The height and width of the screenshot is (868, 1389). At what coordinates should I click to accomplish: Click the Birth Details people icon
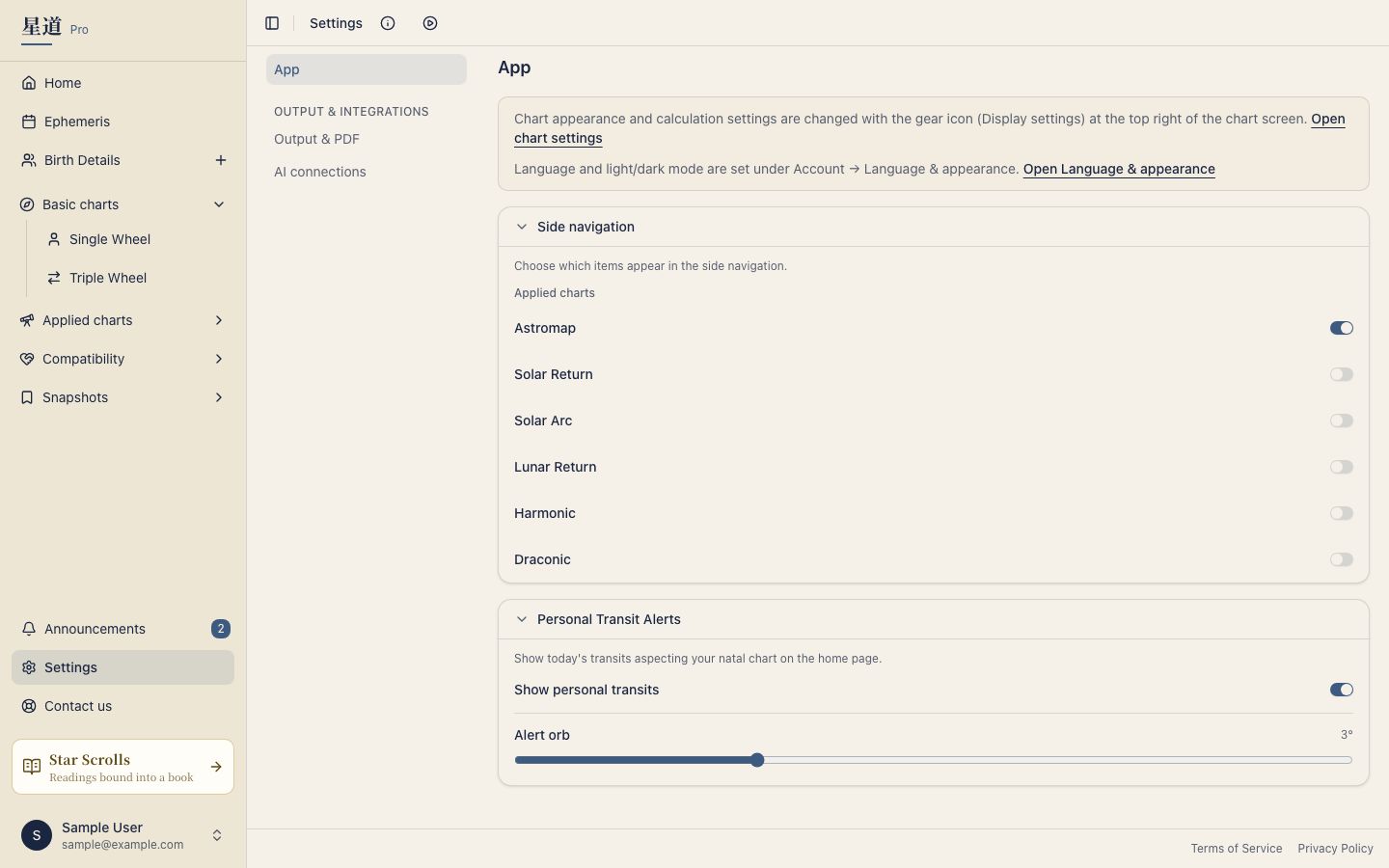(x=29, y=160)
